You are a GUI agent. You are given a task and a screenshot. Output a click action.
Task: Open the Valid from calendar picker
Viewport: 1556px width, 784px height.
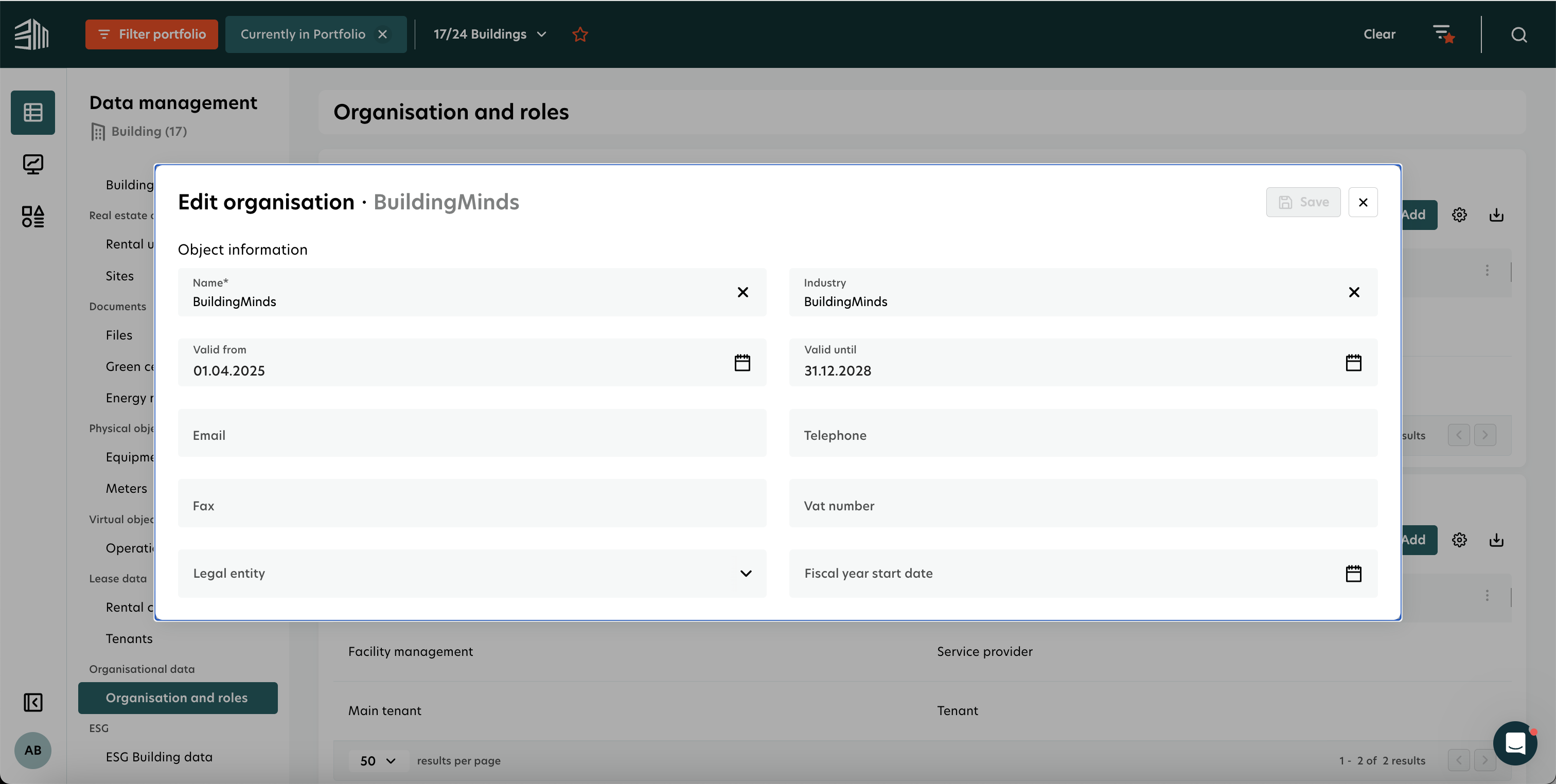(x=742, y=362)
